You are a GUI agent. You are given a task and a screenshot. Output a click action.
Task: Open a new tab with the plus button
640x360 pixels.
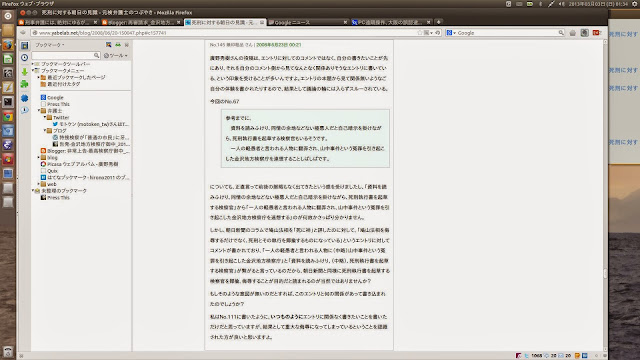pyautogui.click(x=439, y=22)
